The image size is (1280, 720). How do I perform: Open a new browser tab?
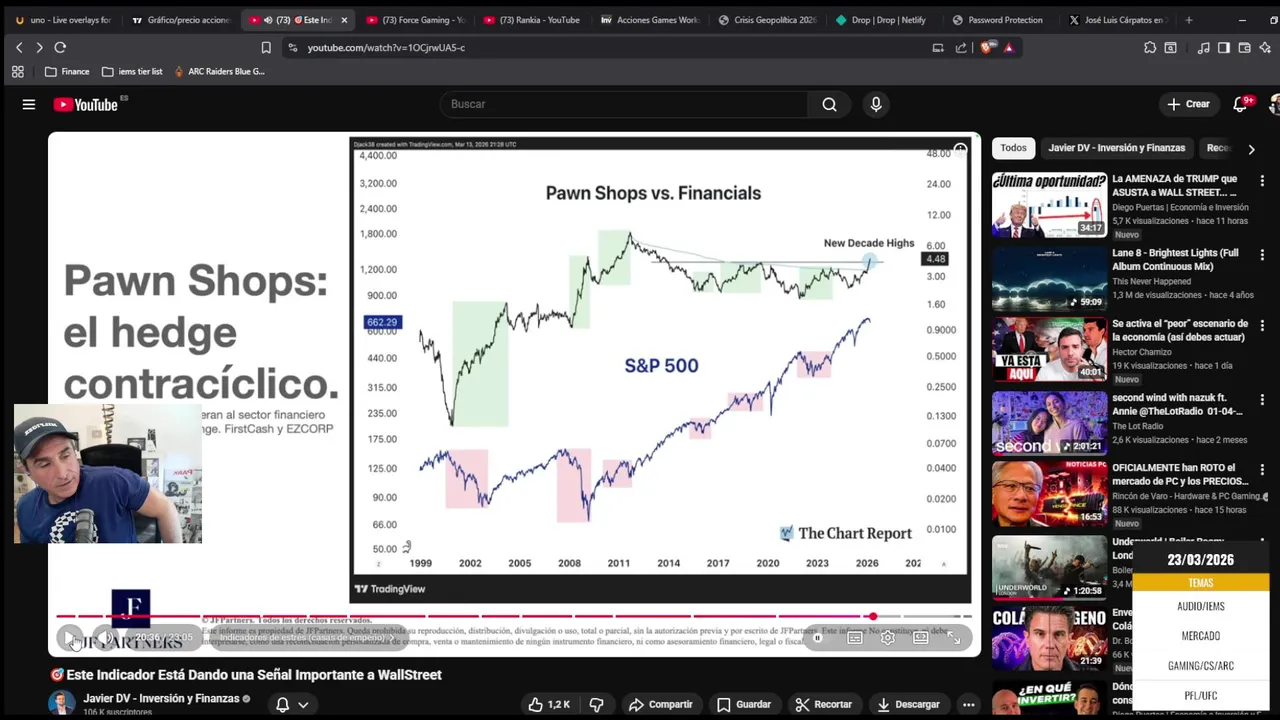[1188, 20]
